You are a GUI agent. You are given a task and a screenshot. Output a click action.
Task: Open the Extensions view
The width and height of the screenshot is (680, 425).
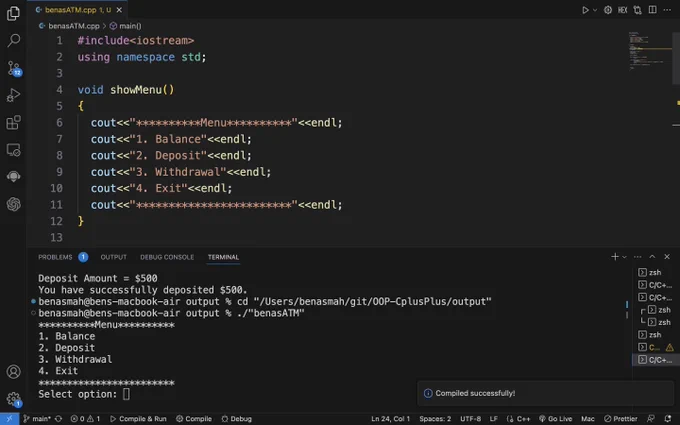click(13, 122)
